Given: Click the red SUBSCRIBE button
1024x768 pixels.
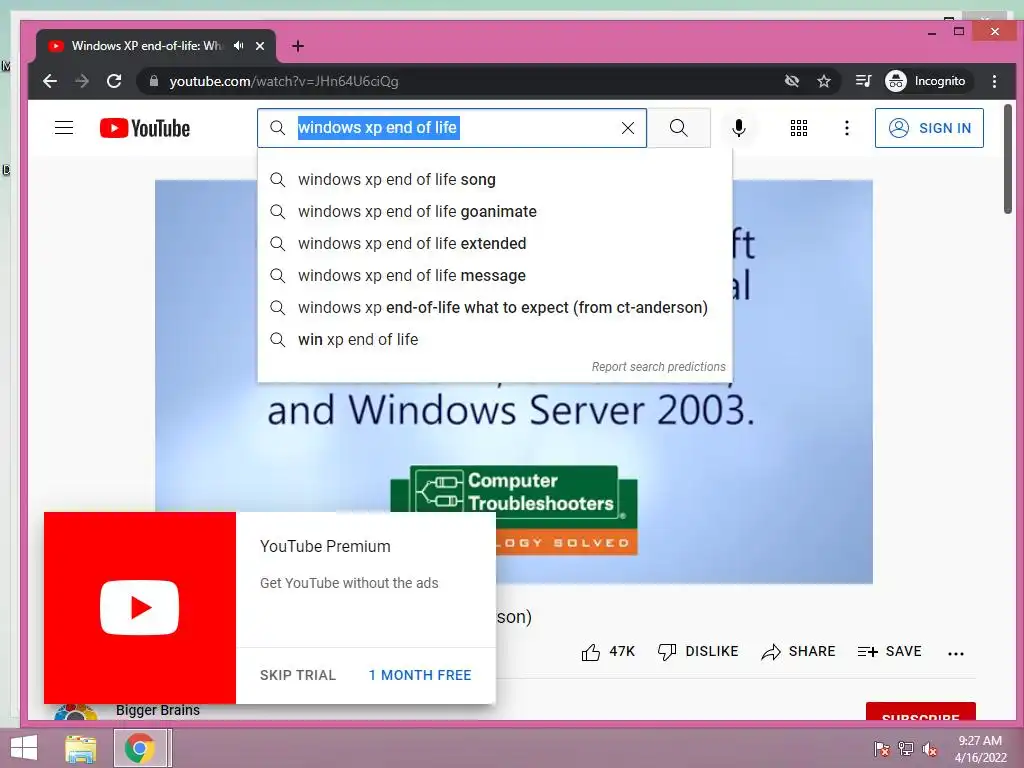Looking at the screenshot, I should point(921,712).
